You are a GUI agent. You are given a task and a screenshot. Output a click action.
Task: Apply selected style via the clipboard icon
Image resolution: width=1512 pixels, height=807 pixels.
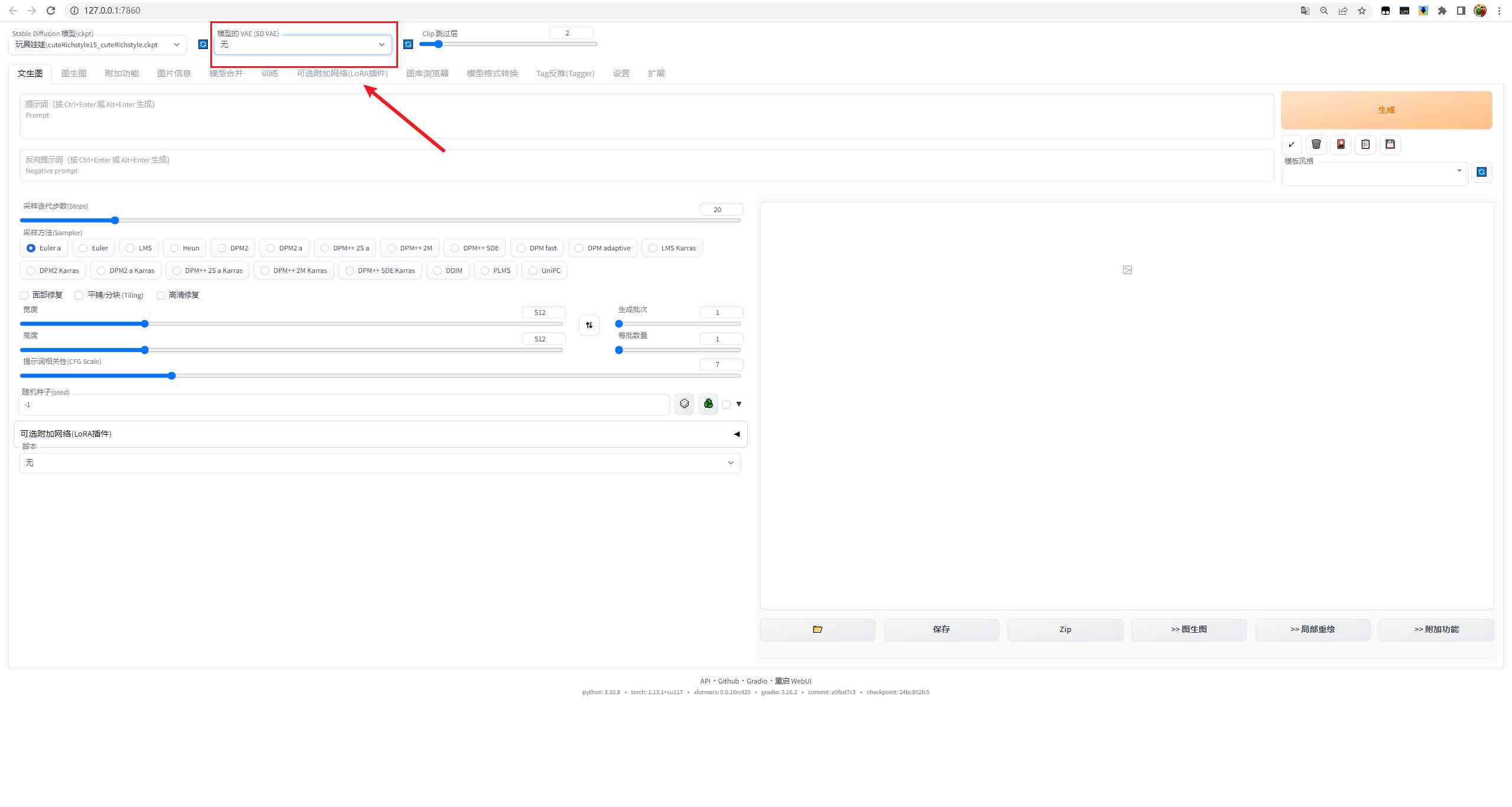click(1366, 145)
